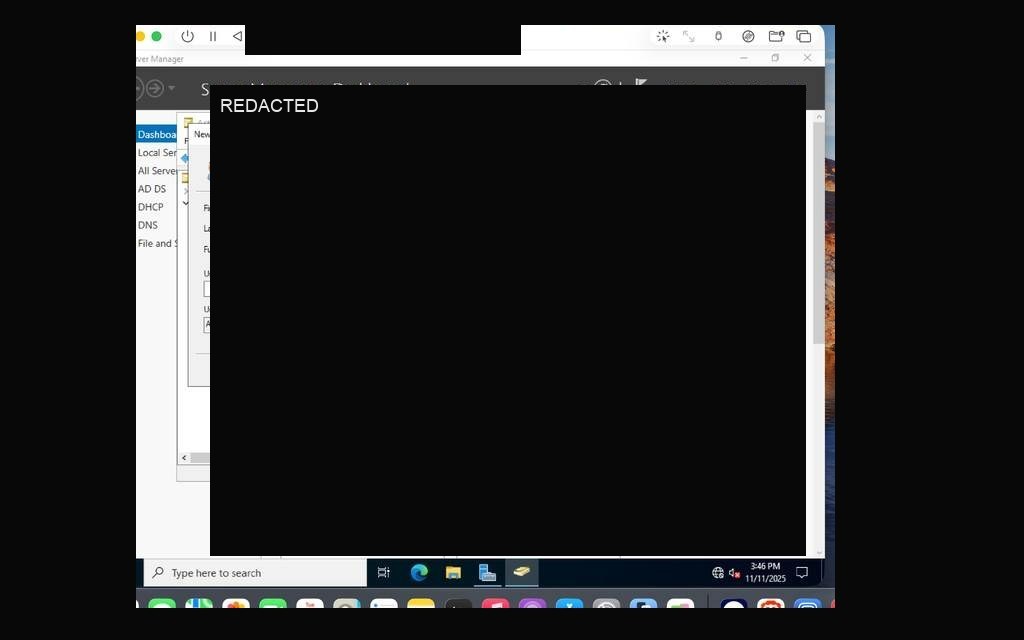Open the network status tray icon
This screenshot has height=640, width=1024.
[718, 573]
